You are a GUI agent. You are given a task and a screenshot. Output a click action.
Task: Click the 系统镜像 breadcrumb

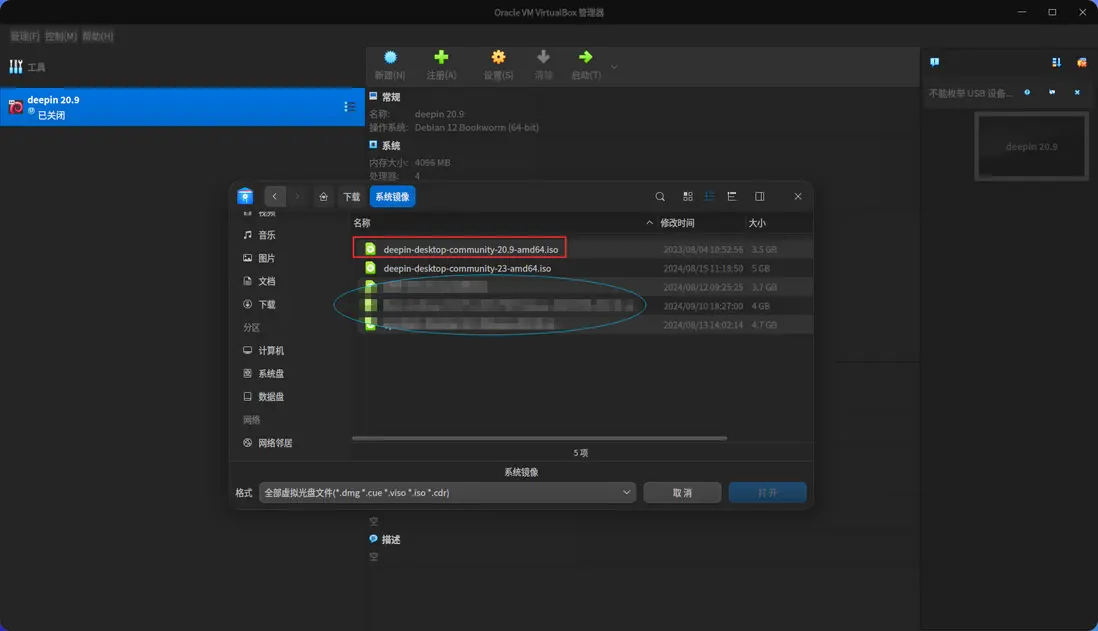[392, 197]
